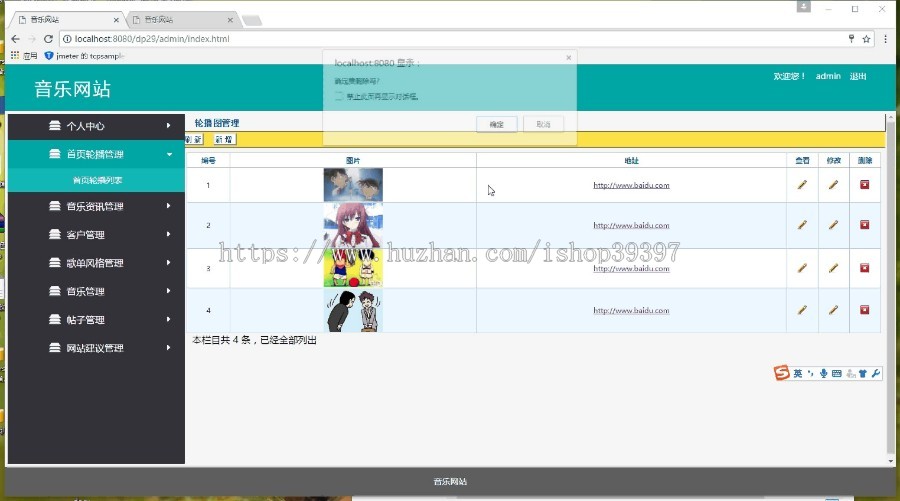
Task: Open the Apps grid in the bookmarks bar
Action: pos(15,56)
